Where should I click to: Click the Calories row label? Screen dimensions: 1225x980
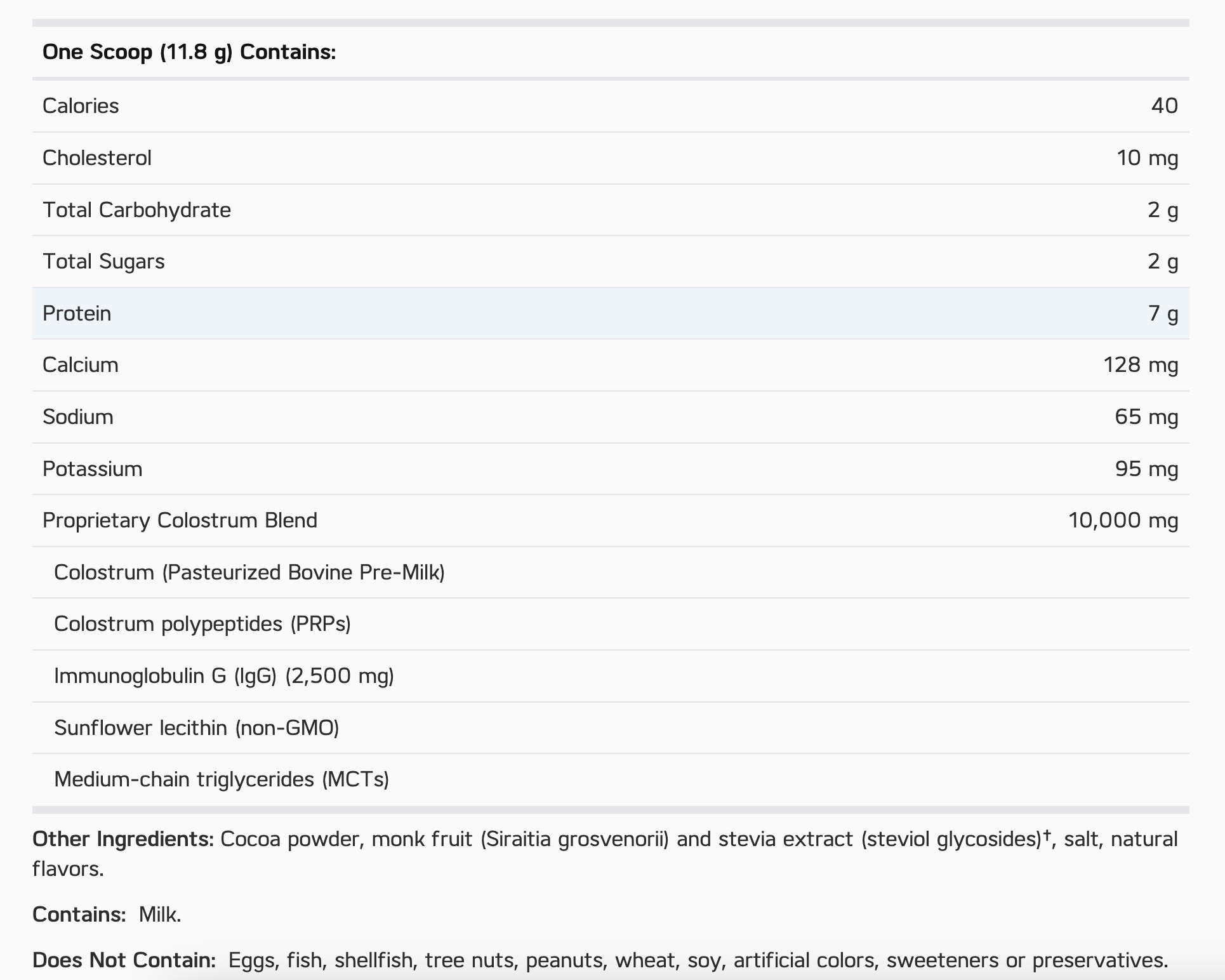[x=81, y=105]
